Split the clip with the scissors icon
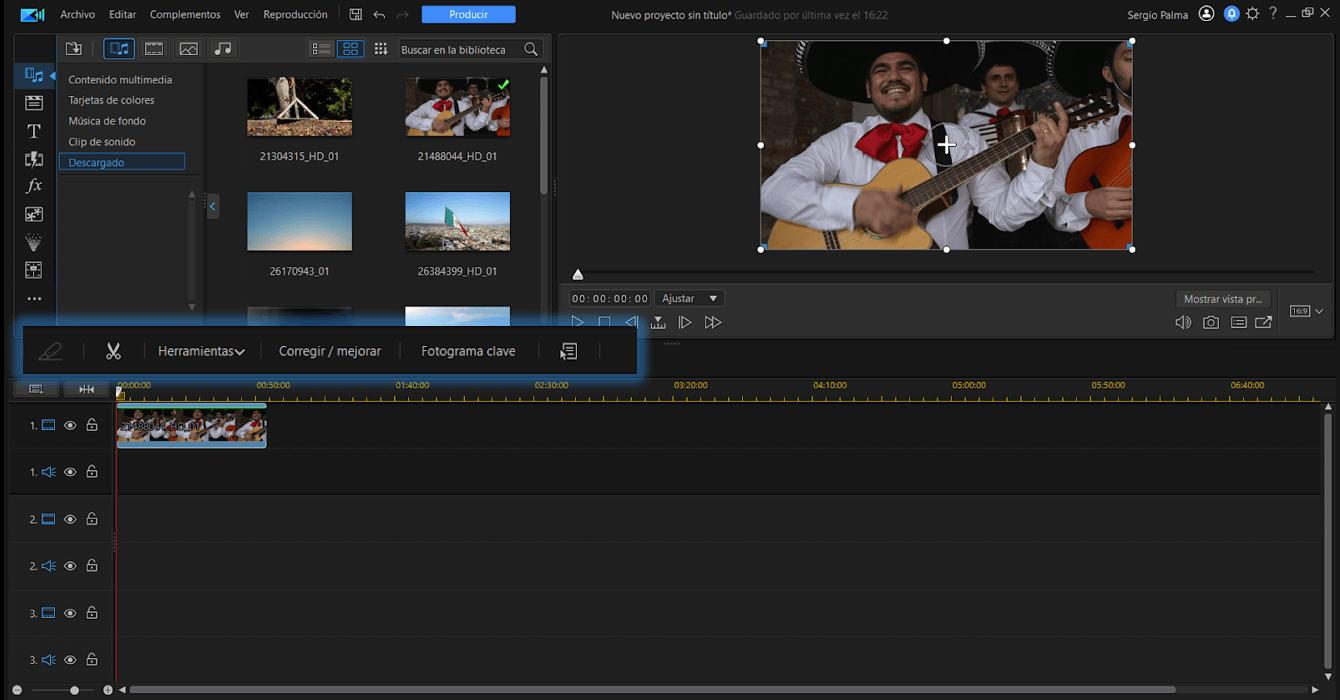Screen dimensions: 1340x700 tap(113, 351)
